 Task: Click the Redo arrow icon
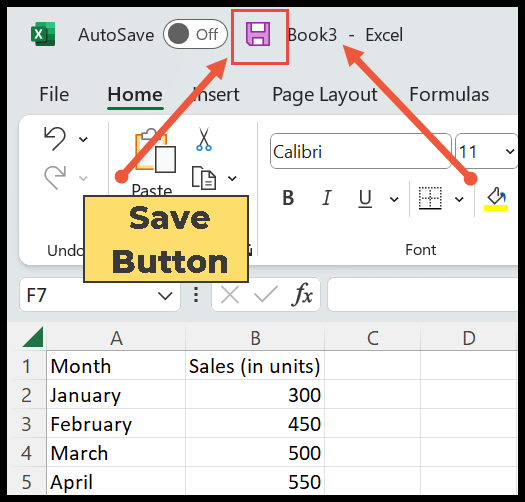[55, 177]
